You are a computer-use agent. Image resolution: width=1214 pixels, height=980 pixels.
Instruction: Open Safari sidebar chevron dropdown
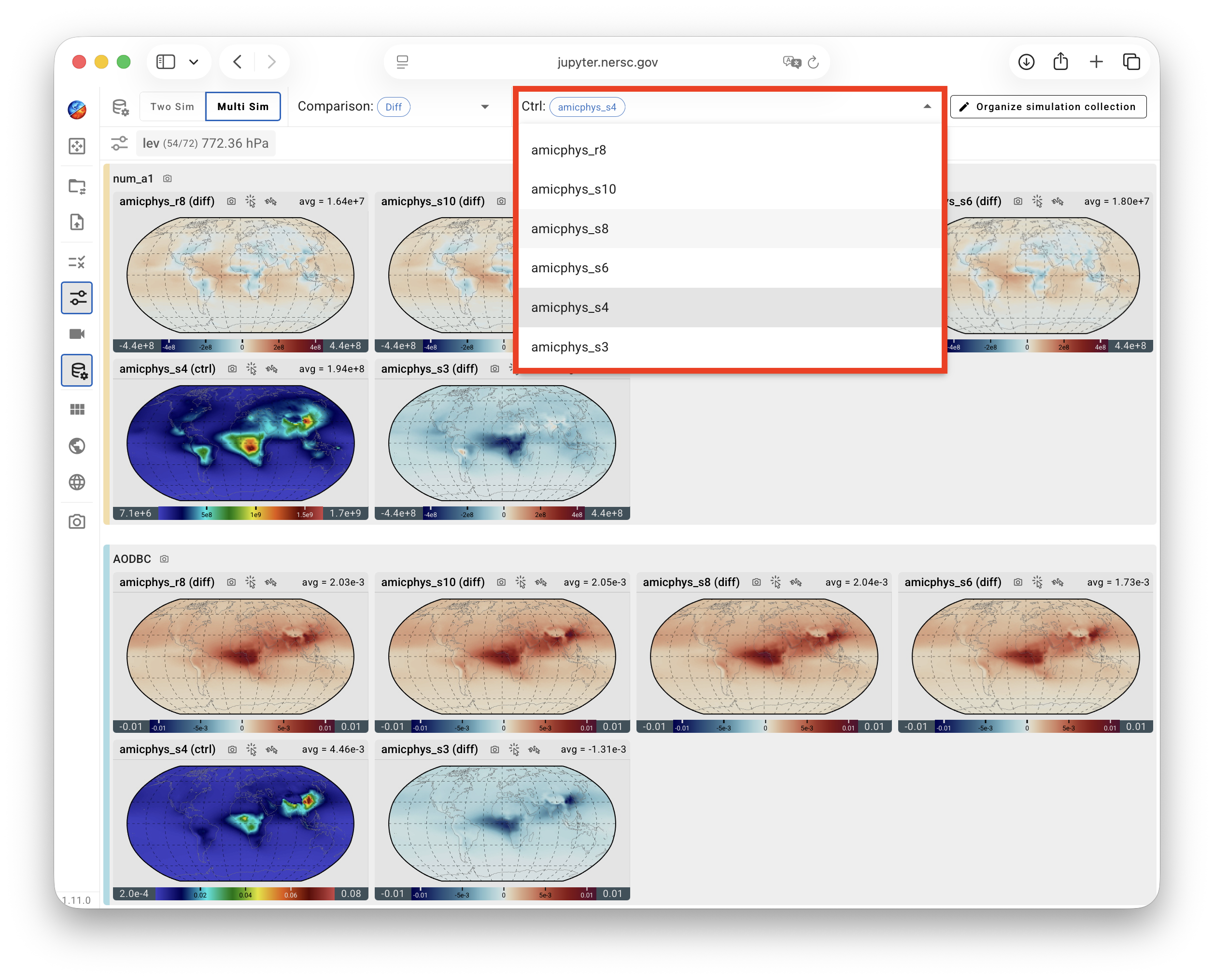(194, 62)
